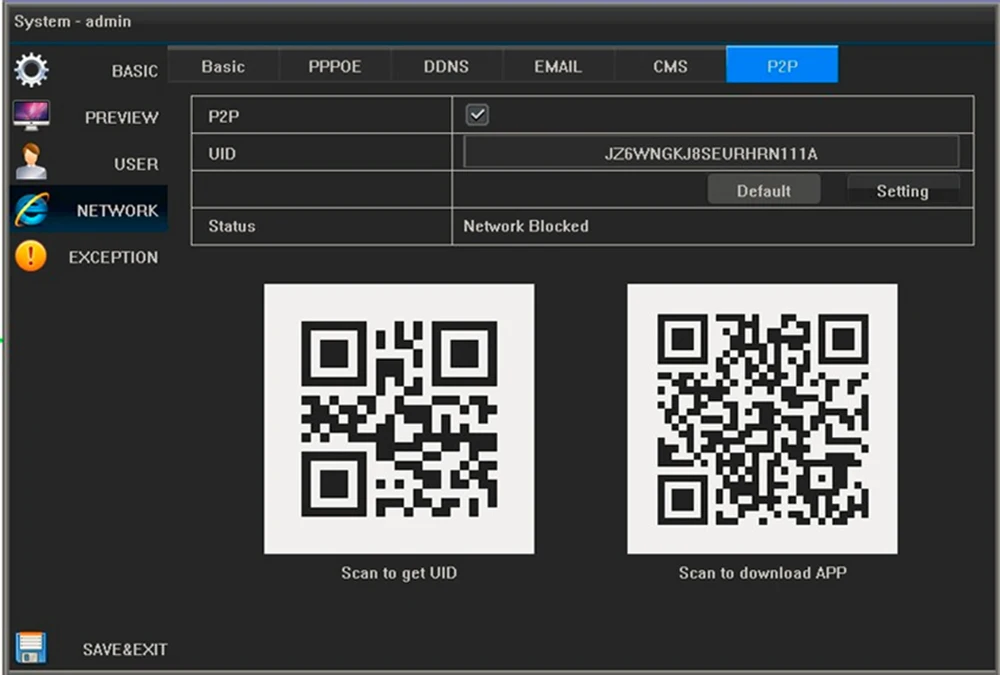Select the NETWORK section label

117,211
